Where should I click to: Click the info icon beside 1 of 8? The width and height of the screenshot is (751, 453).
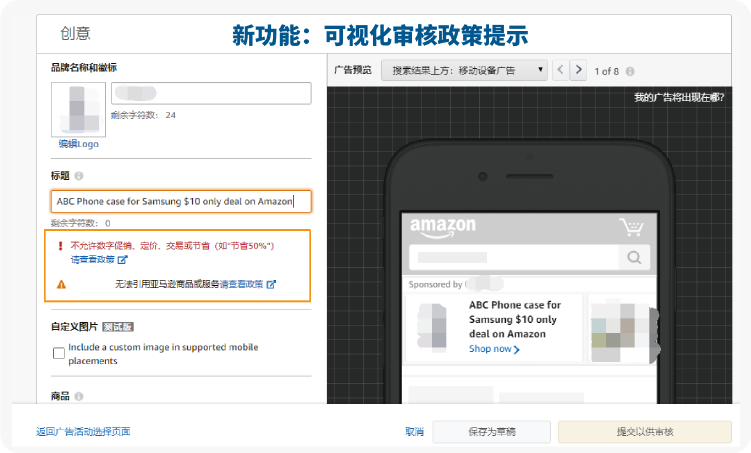coord(630,71)
